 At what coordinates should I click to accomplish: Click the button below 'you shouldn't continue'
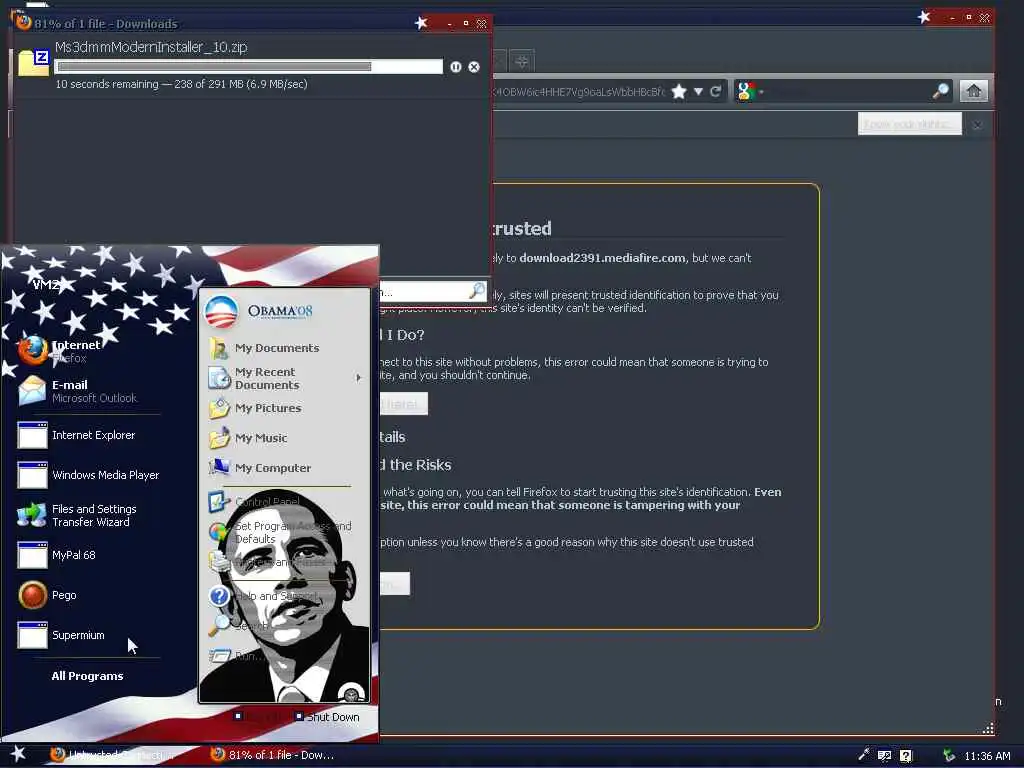point(404,404)
